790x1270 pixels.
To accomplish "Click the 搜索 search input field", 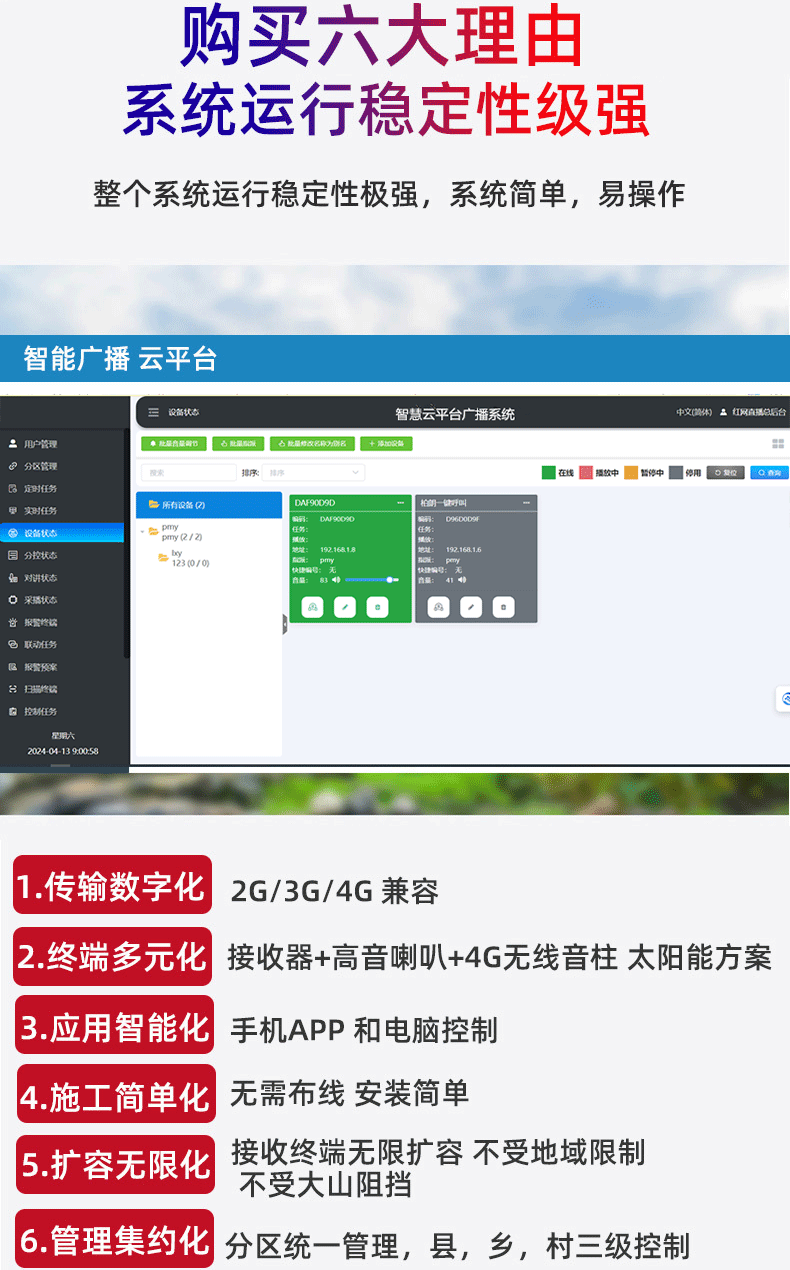I will point(187,472).
